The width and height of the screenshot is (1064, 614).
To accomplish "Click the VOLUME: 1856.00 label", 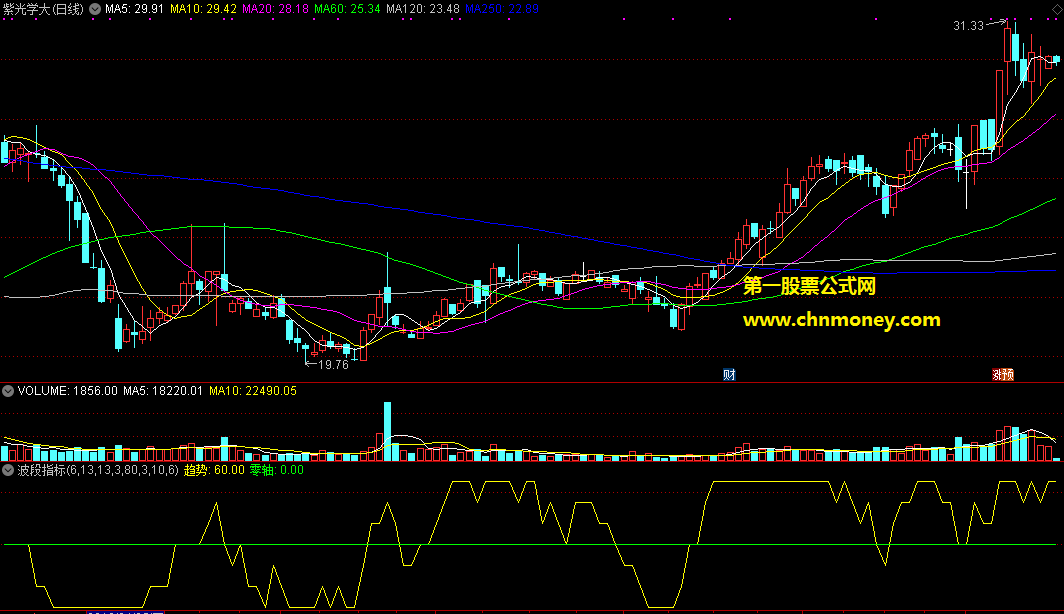I will coord(67,391).
